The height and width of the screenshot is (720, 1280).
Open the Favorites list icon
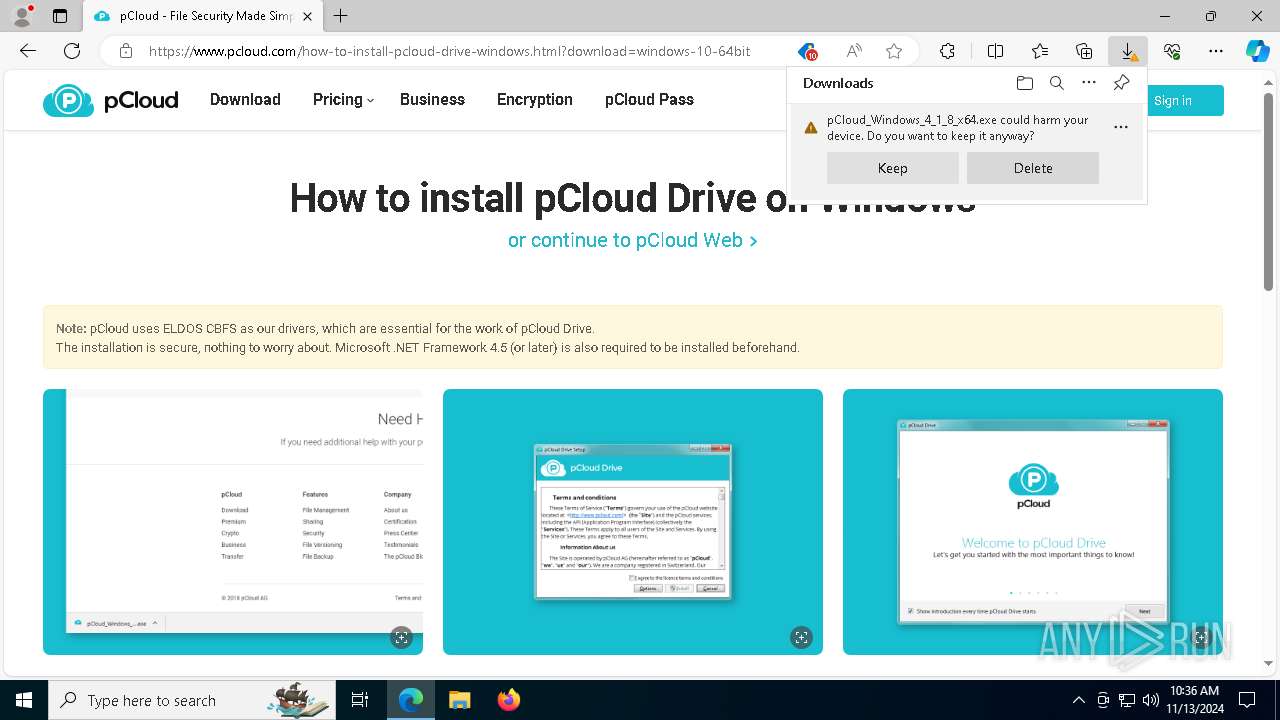pyautogui.click(x=1040, y=51)
